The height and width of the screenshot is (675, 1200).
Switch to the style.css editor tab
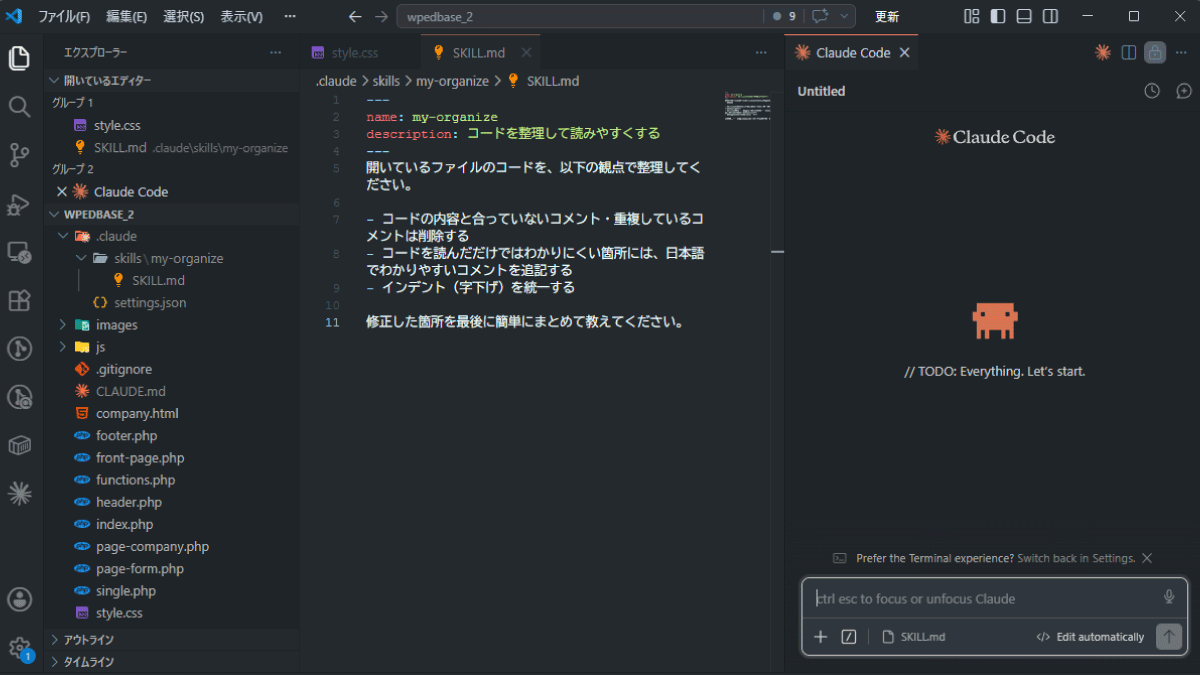coord(355,52)
